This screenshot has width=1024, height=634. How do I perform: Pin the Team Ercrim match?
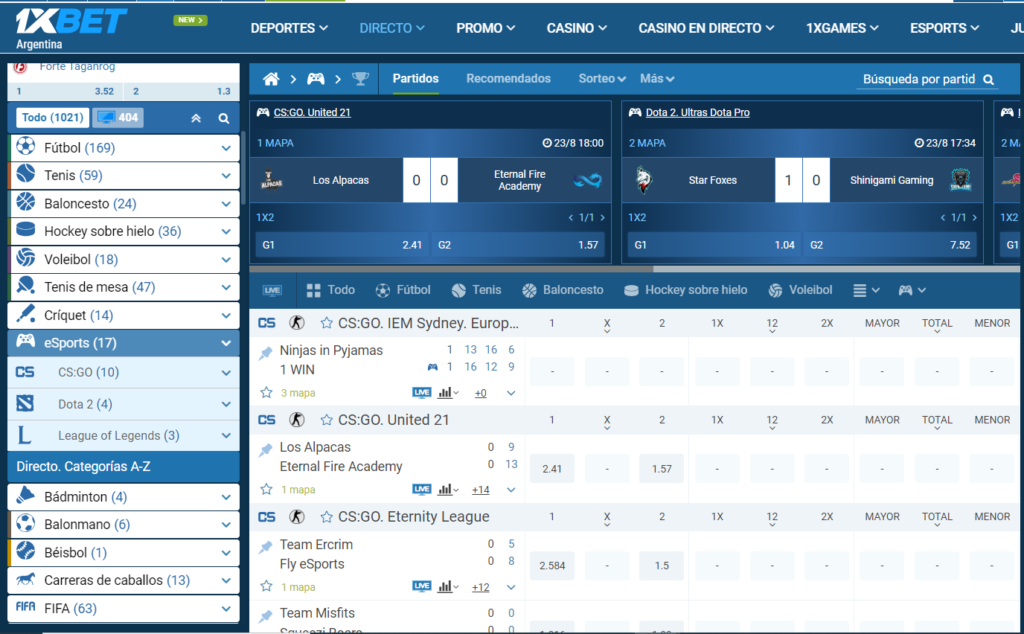coord(265,547)
